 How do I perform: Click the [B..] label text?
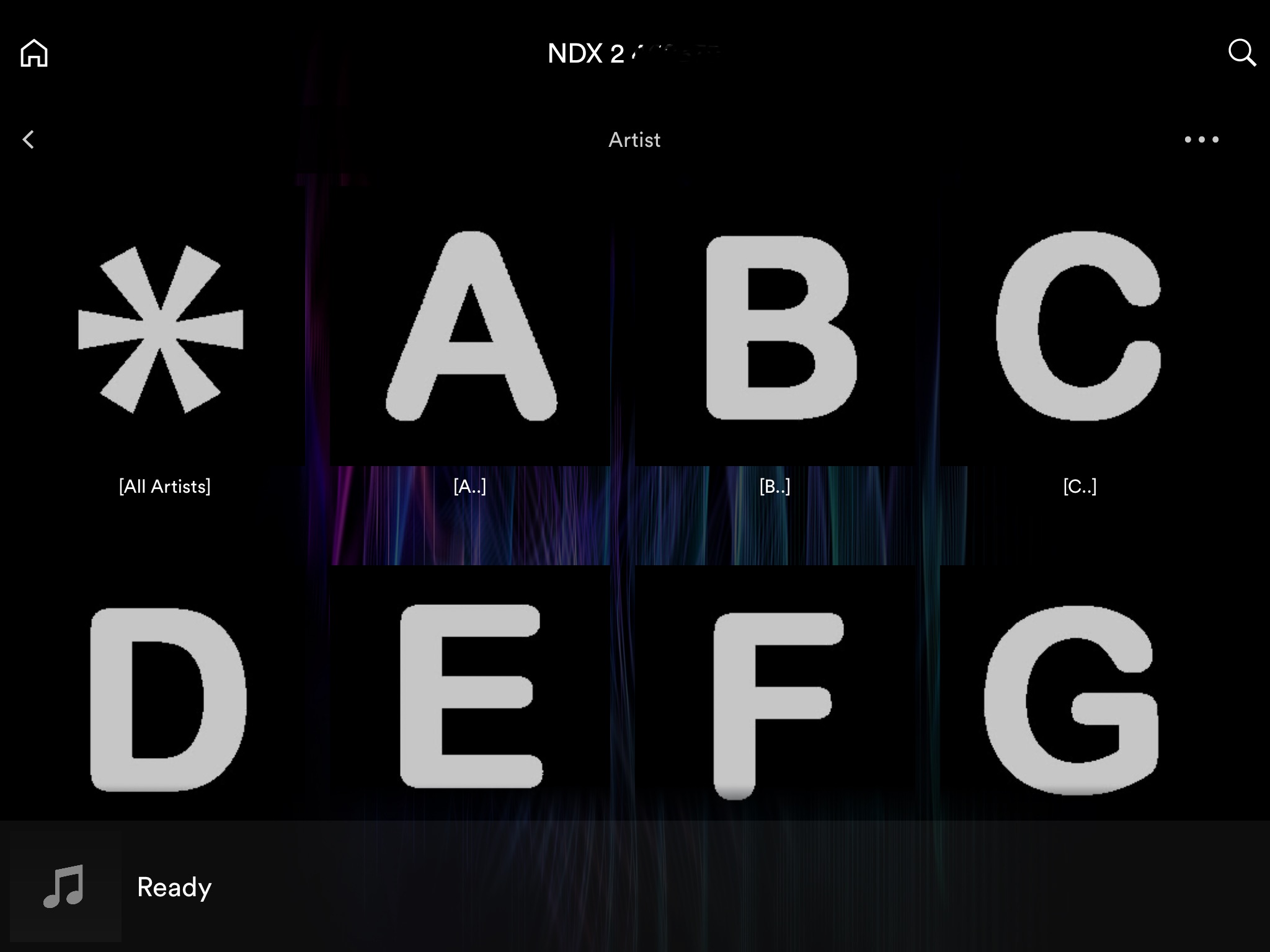coord(775,487)
